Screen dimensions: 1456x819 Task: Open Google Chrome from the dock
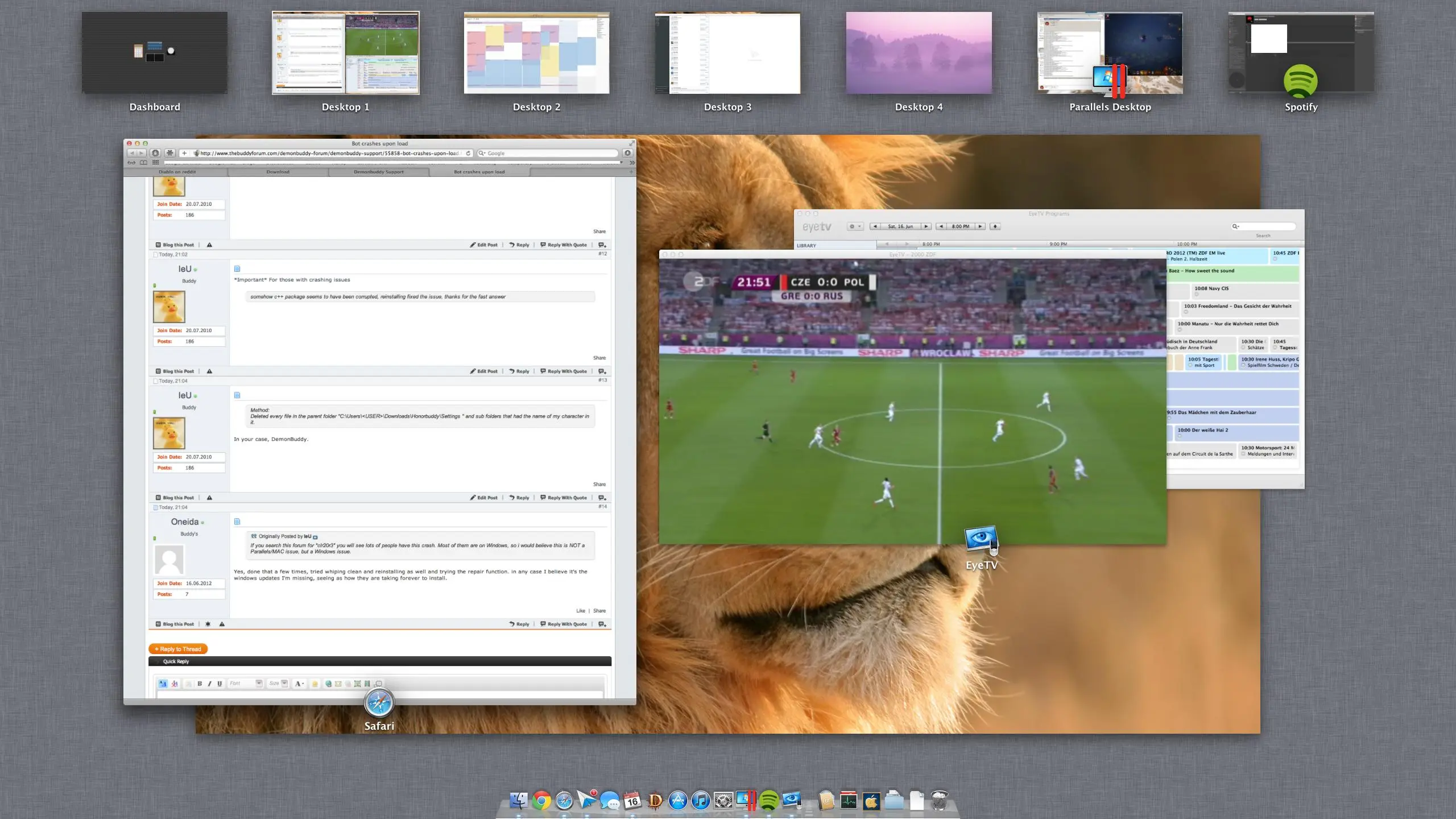[541, 801]
